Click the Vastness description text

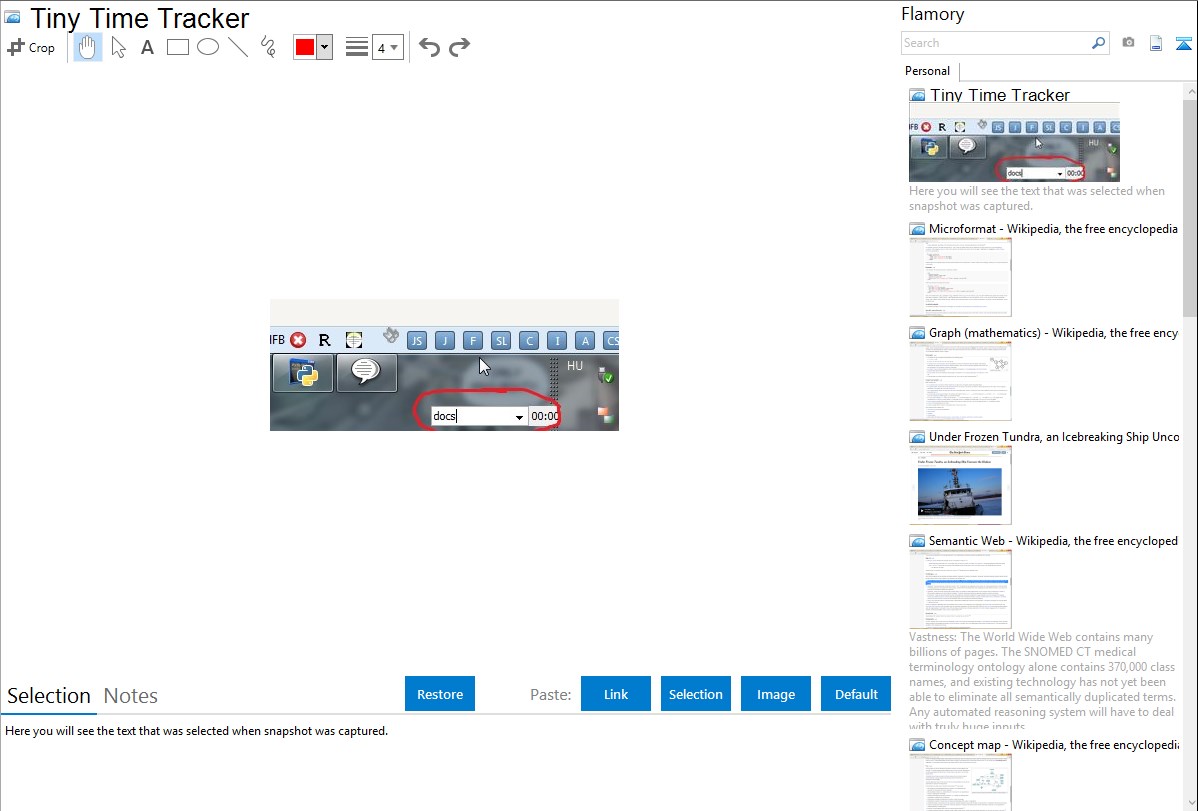pyautogui.click(x=1042, y=682)
